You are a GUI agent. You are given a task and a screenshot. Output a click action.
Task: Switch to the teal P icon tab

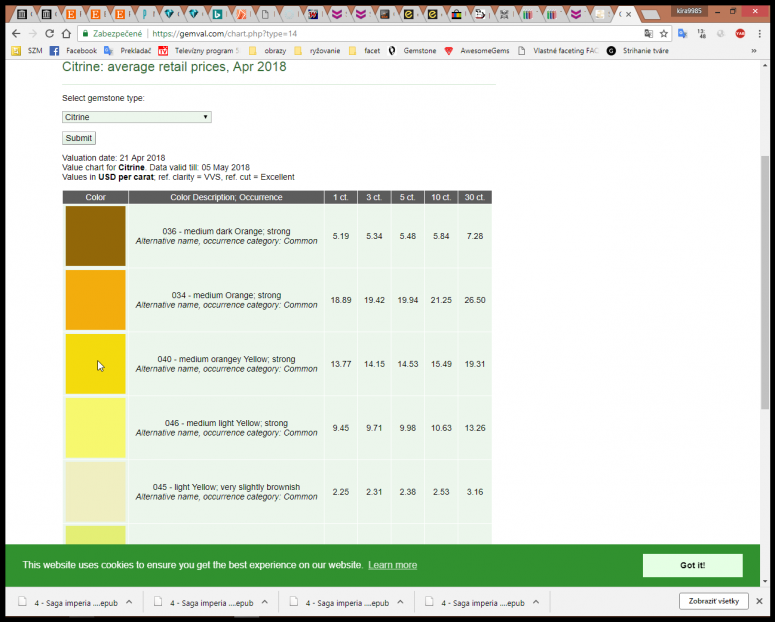pos(145,14)
